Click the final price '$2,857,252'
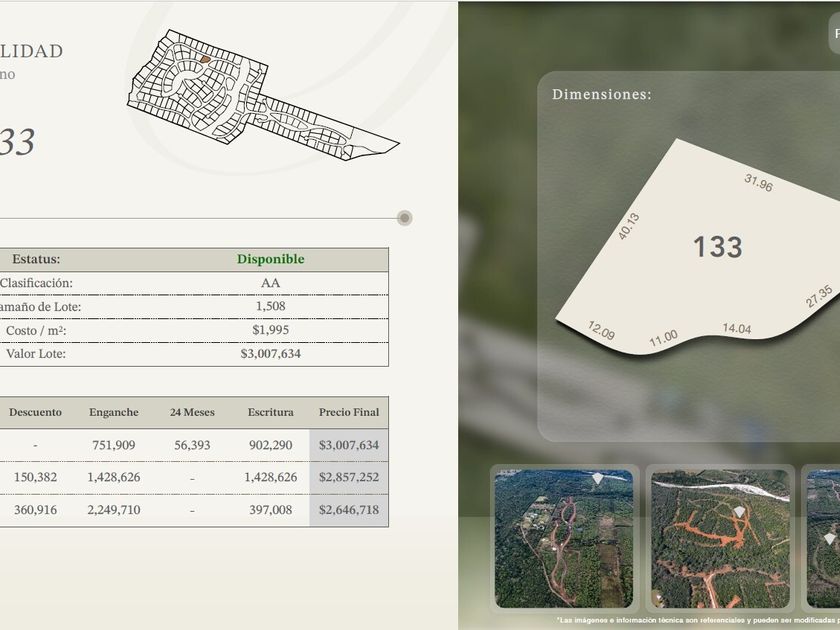The width and height of the screenshot is (840, 630). pos(349,477)
